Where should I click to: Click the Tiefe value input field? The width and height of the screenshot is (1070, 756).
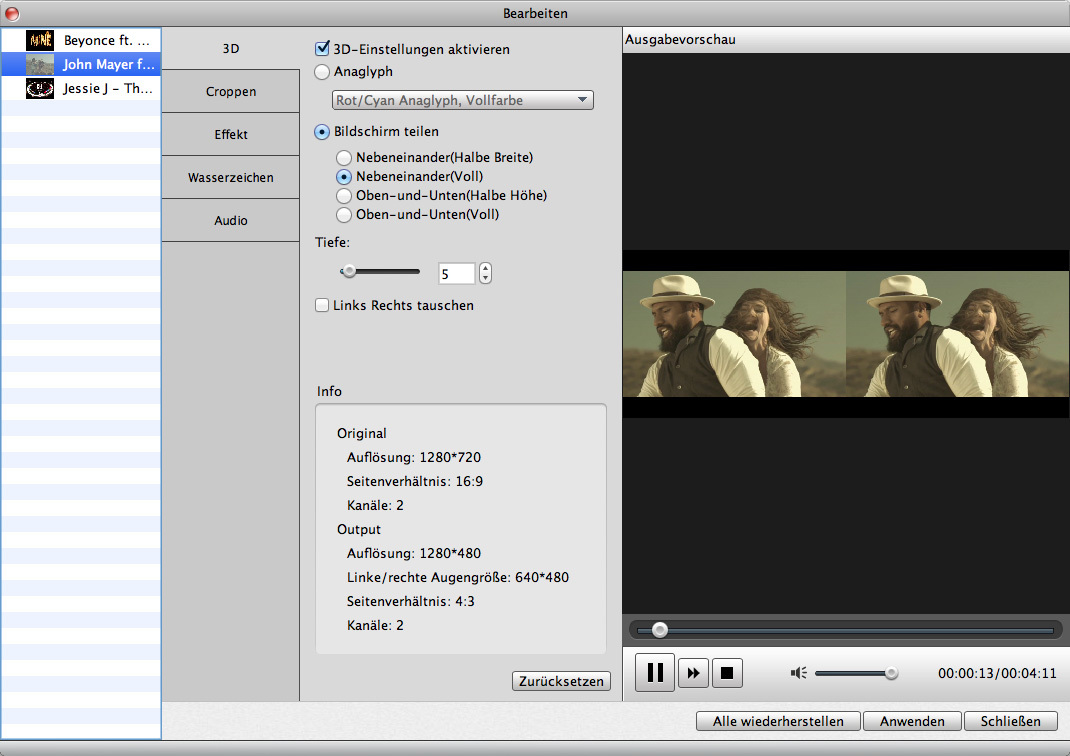457,274
